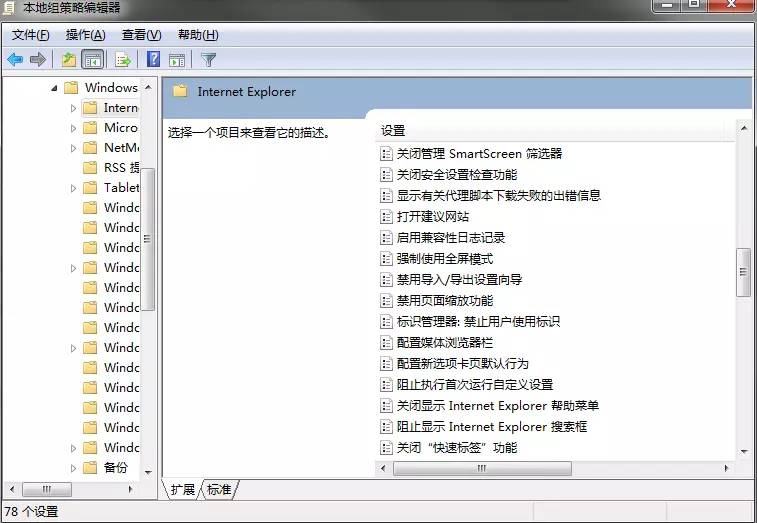
Task: Click the 设置 column header
Action: [x=393, y=131]
